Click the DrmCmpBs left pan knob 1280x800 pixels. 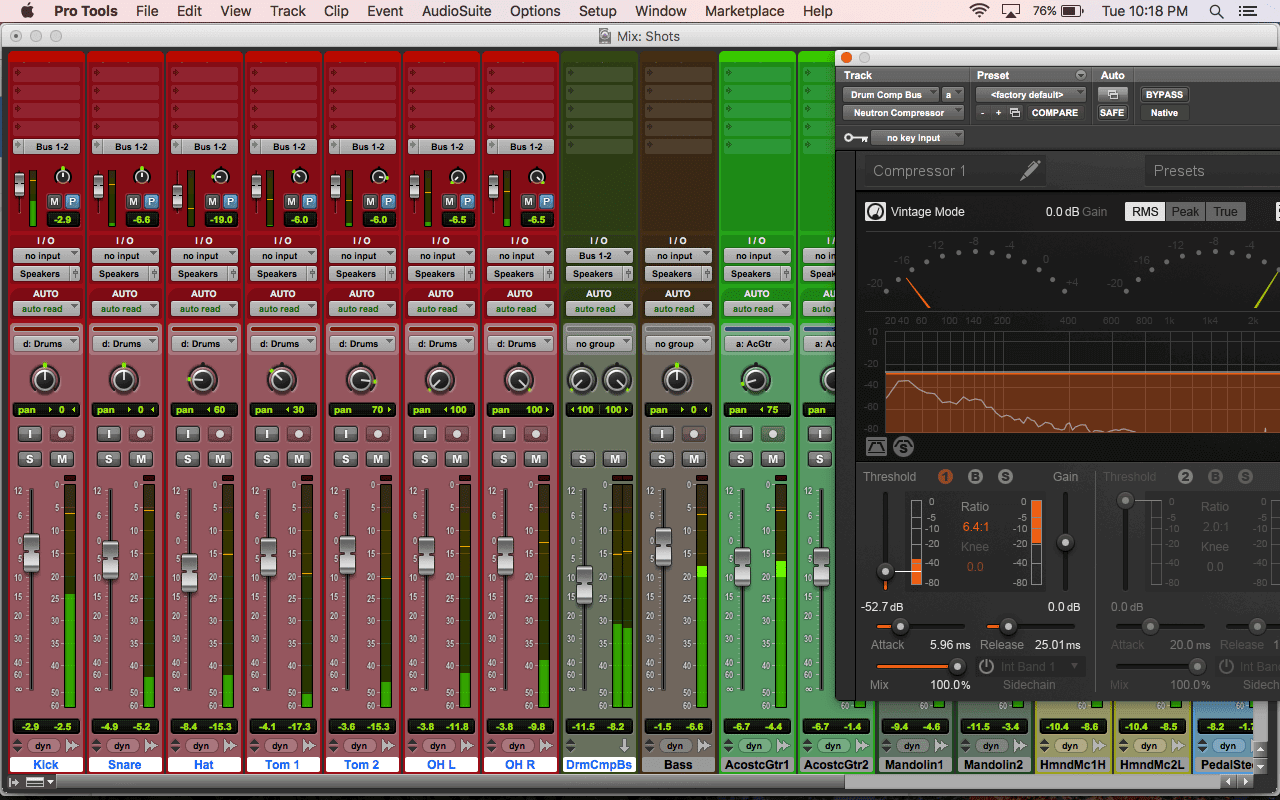tap(581, 379)
